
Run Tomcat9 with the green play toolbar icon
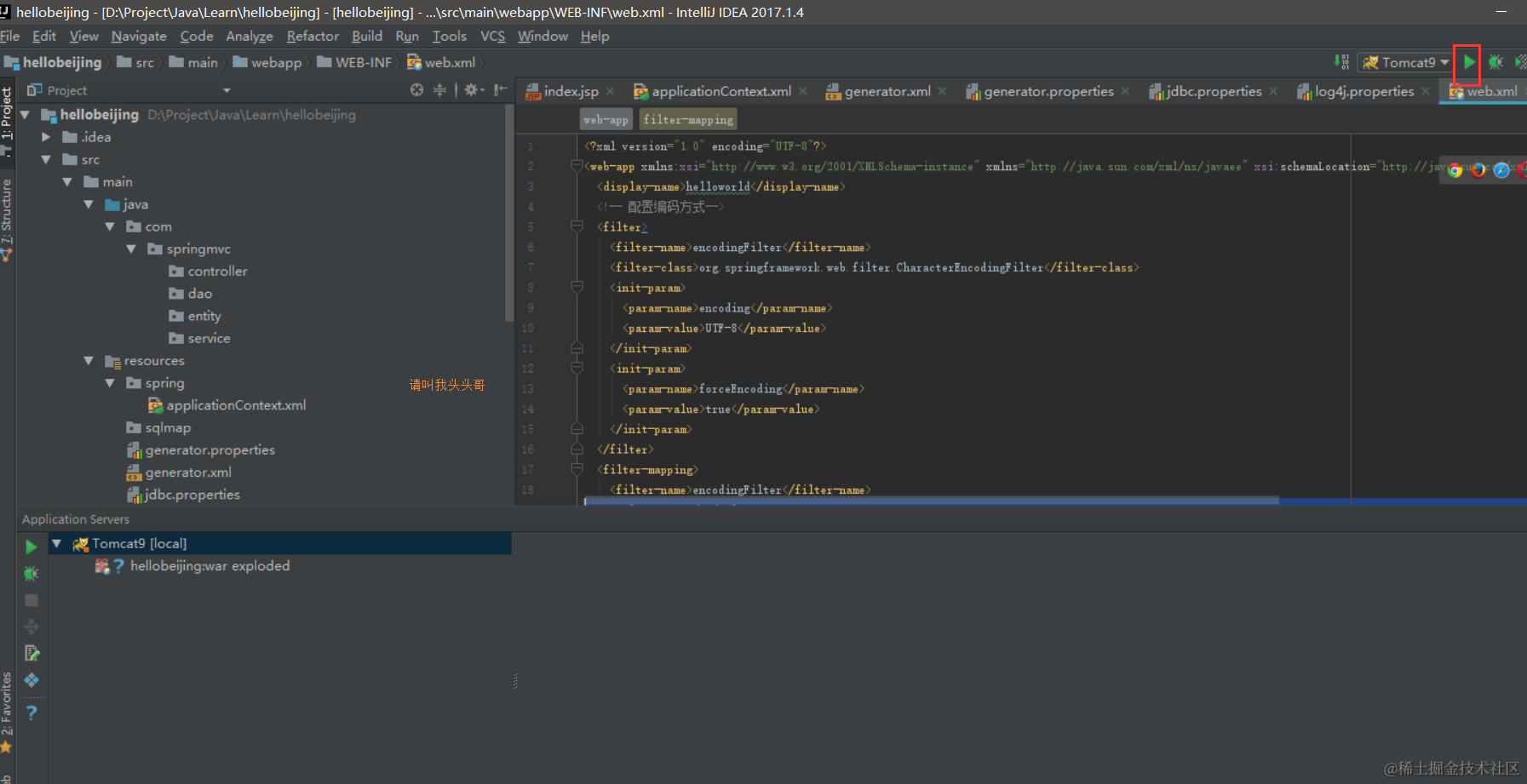coord(1469,62)
